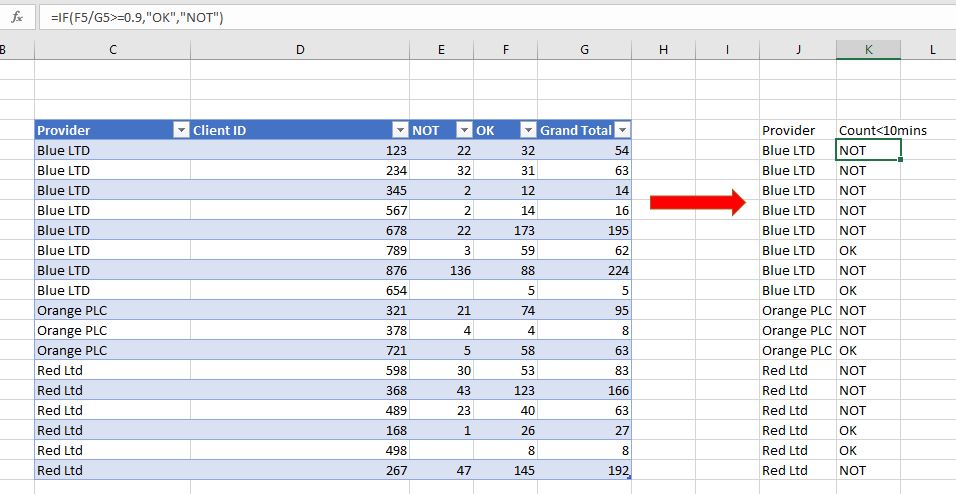Open the Provider column filter dropdown
Screen dimensions: 956x494
(181, 130)
